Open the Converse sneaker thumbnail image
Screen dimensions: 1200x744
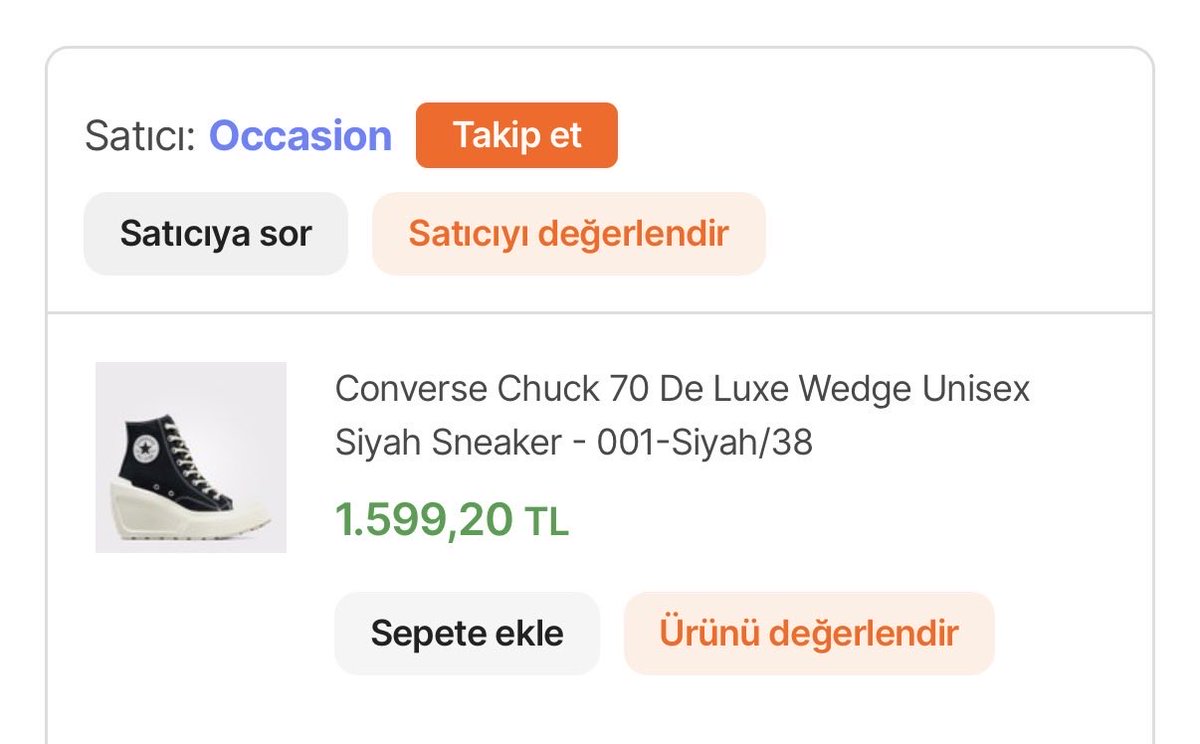pos(191,457)
